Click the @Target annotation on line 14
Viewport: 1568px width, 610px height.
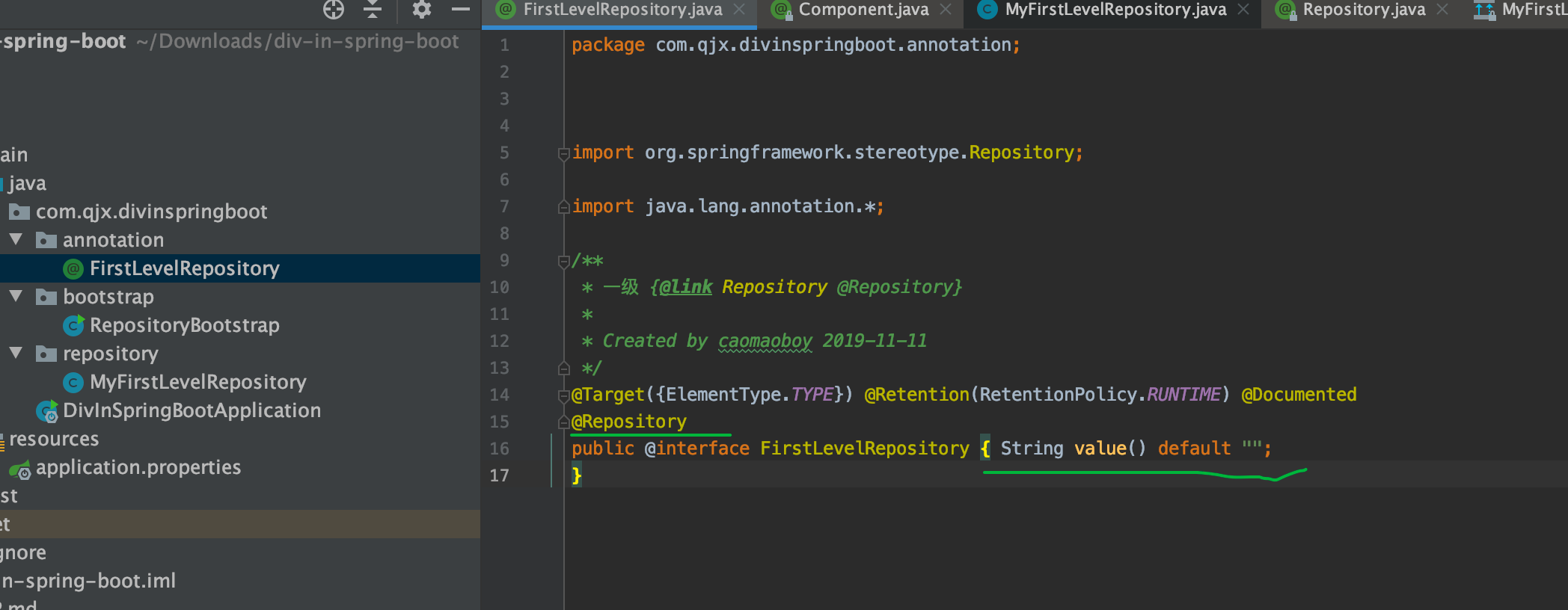tap(607, 395)
